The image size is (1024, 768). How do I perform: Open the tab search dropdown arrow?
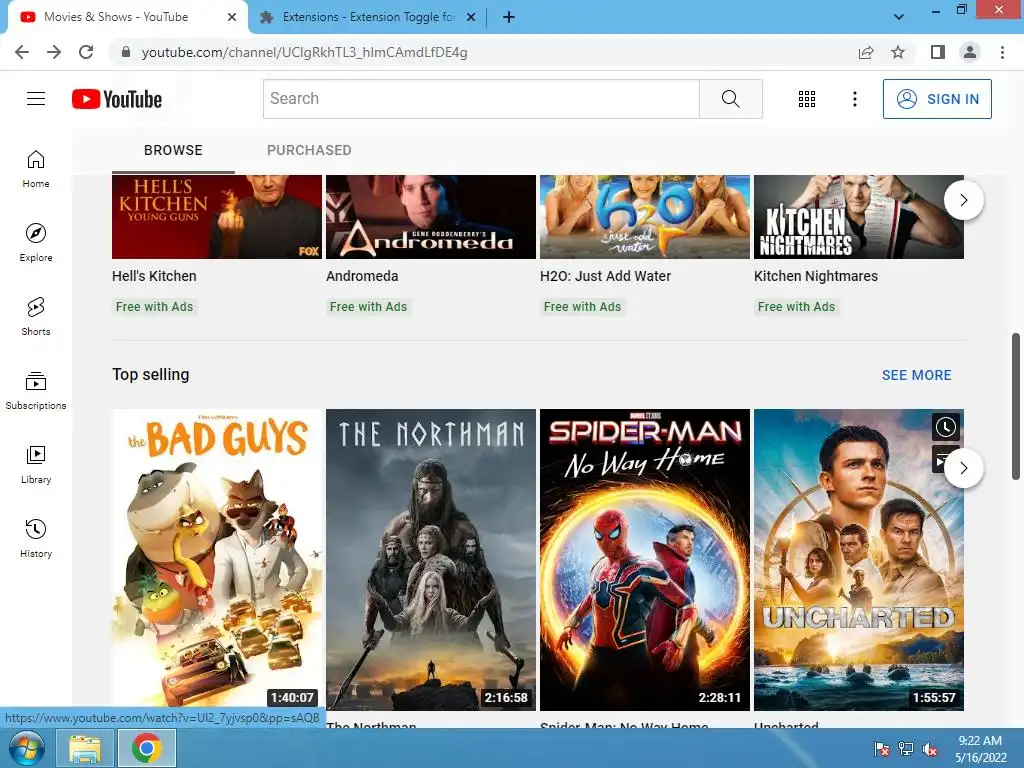[899, 17]
